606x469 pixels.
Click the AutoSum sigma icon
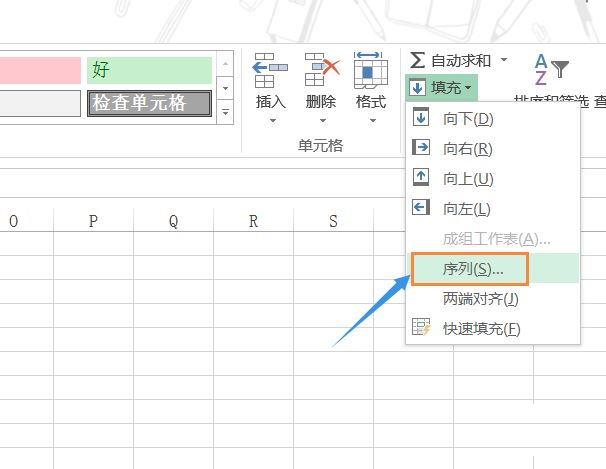point(419,61)
